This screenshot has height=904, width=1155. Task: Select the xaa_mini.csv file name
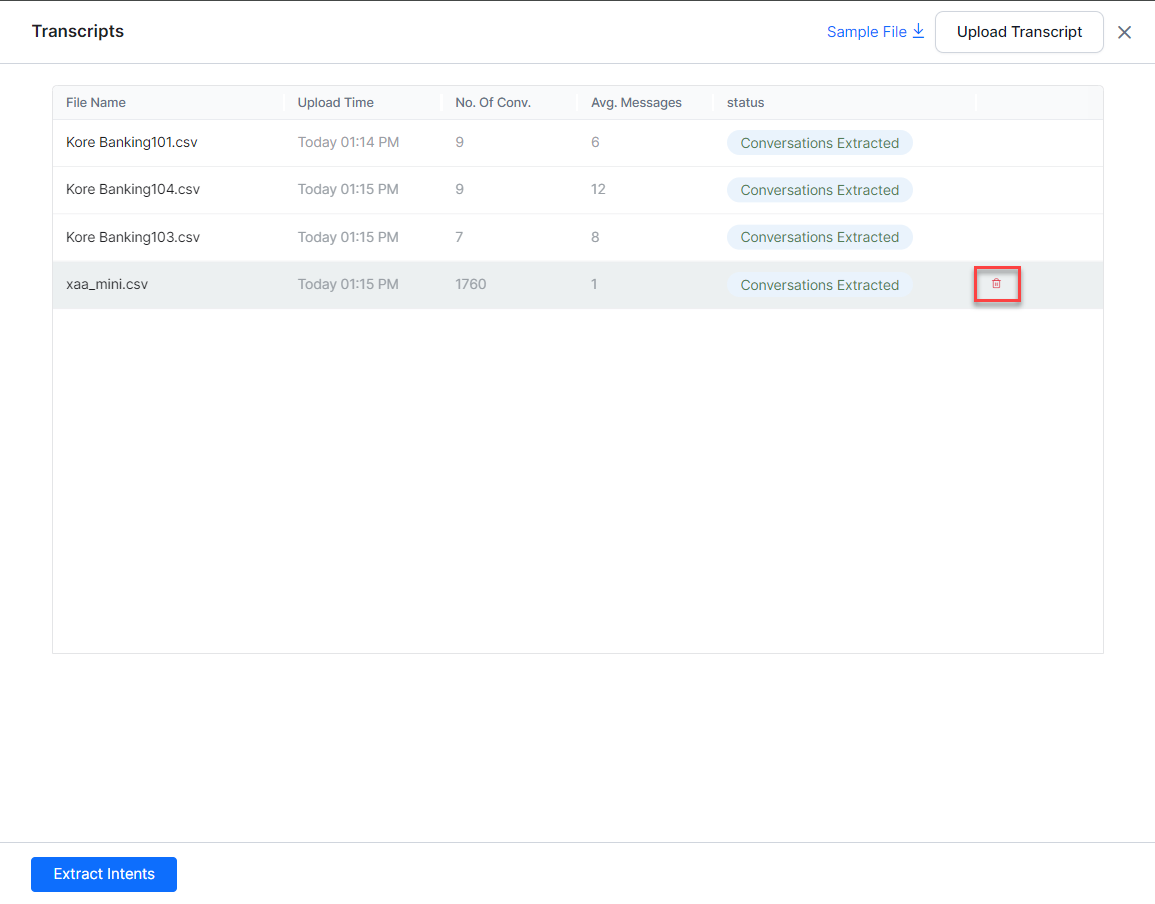coord(107,285)
